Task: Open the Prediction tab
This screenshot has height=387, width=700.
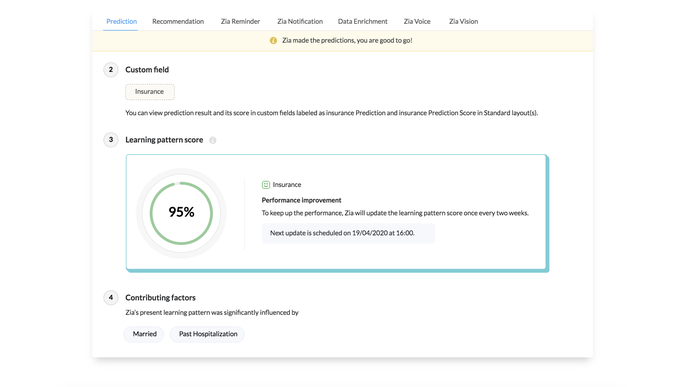Action: [x=121, y=21]
